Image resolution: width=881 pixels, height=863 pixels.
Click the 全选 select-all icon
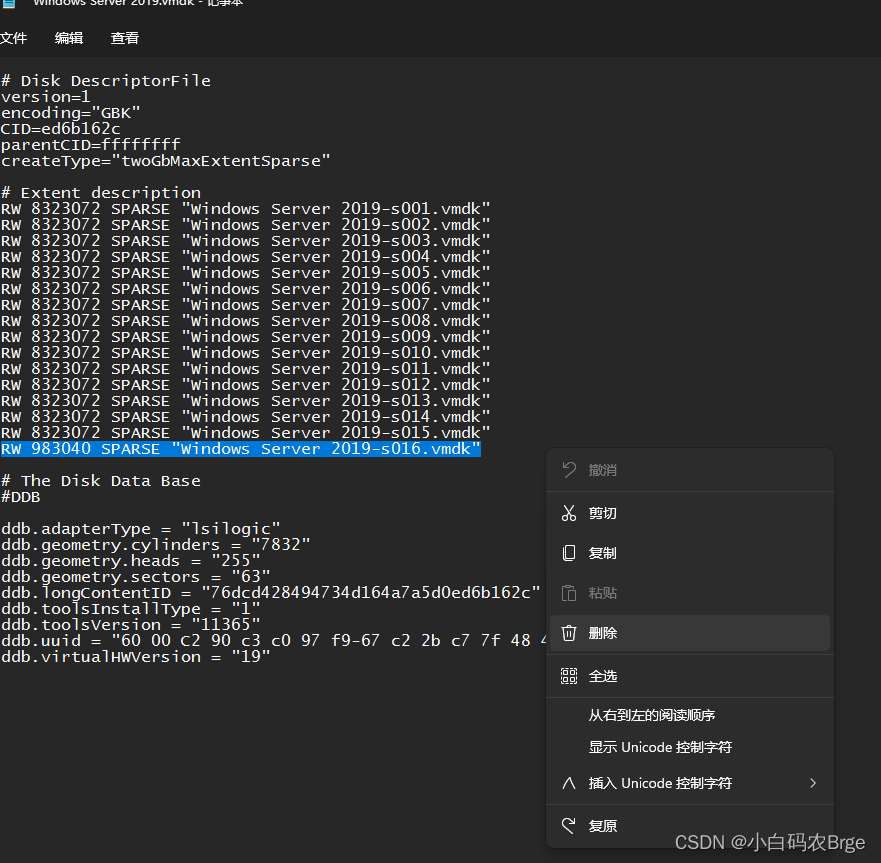coord(569,676)
